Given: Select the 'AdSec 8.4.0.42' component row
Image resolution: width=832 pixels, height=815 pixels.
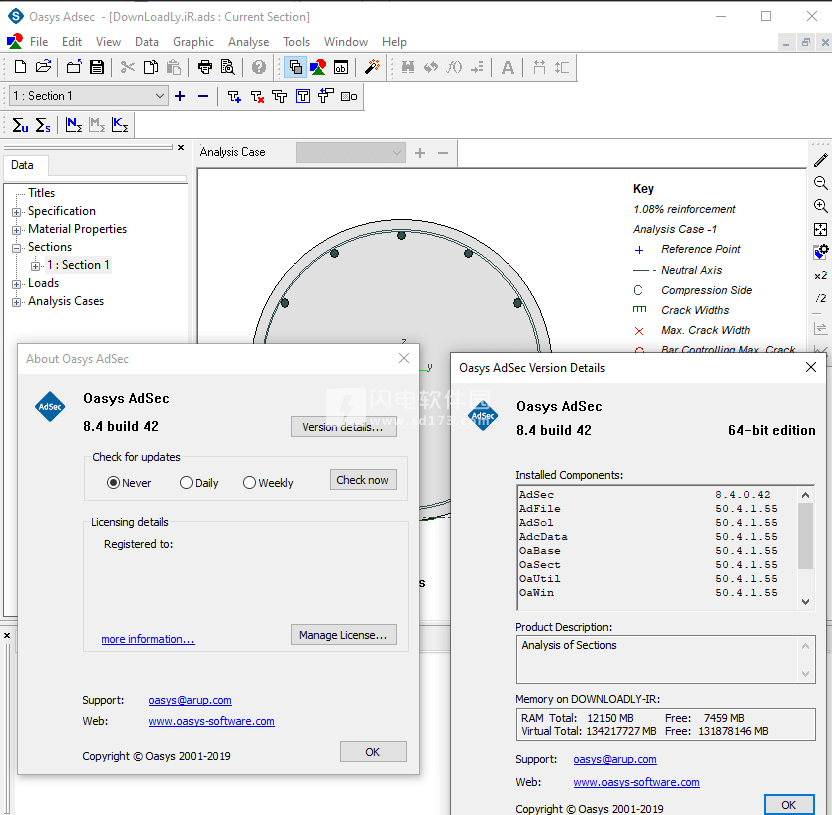Looking at the screenshot, I should tap(657, 495).
